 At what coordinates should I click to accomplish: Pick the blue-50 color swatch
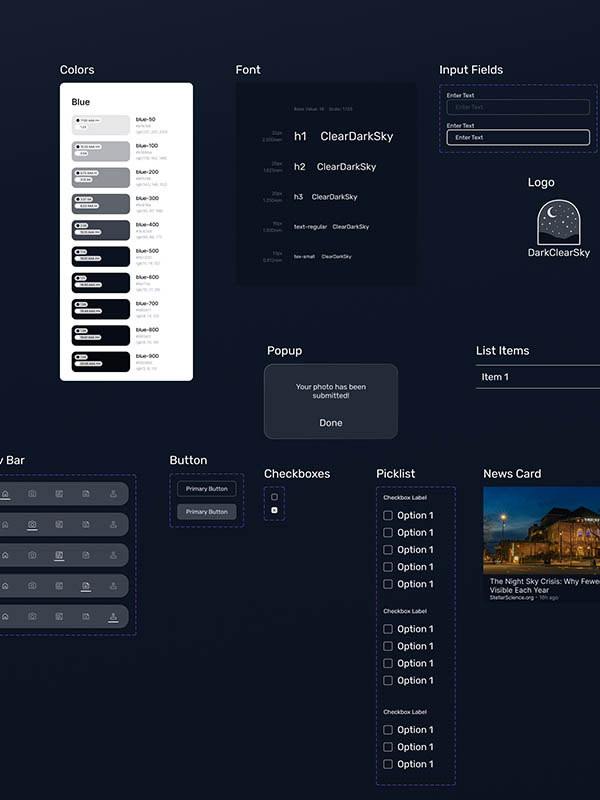click(x=101, y=125)
